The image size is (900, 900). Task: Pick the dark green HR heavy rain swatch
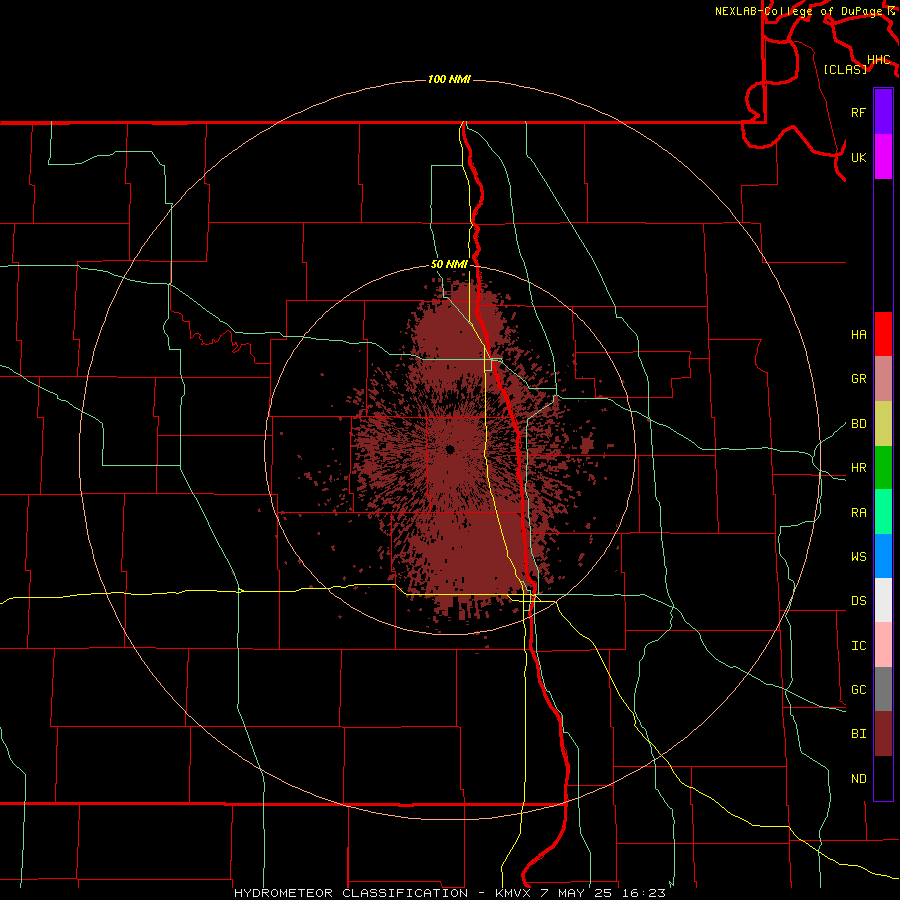point(883,467)
